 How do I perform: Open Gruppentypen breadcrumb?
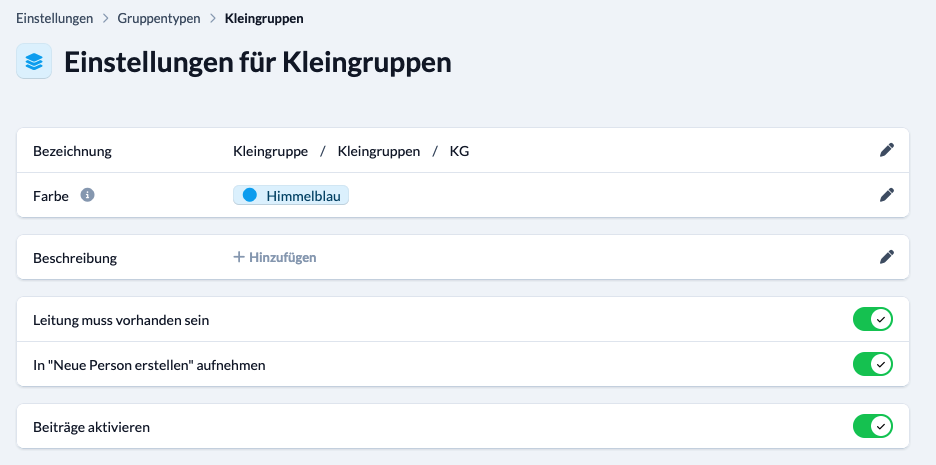tap(159, 19)
